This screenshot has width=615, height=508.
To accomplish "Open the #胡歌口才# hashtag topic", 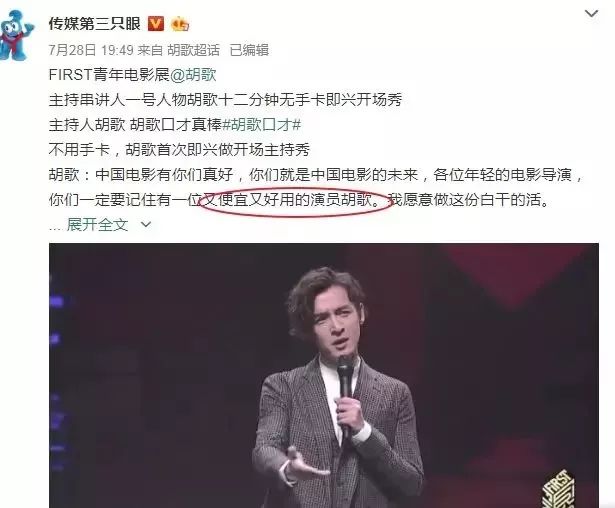I will [x=262, y=125].
